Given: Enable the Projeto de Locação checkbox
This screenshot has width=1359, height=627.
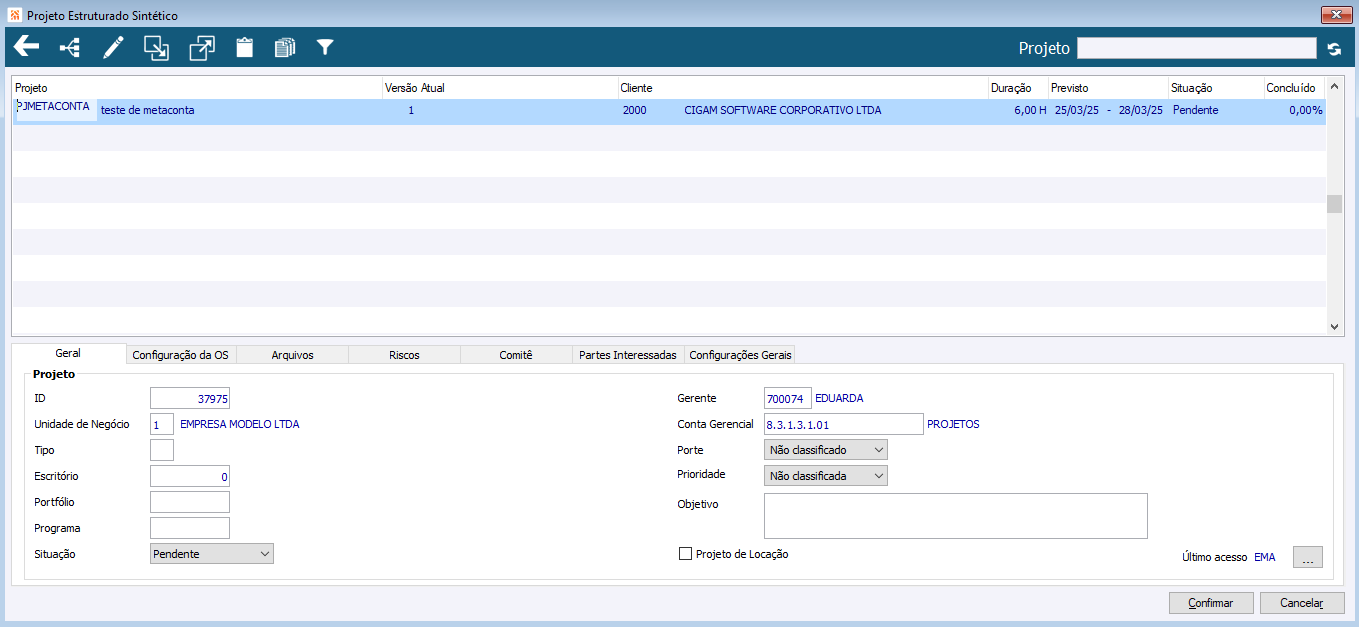Looking at the screenshot, I should (x=685, y=554).
